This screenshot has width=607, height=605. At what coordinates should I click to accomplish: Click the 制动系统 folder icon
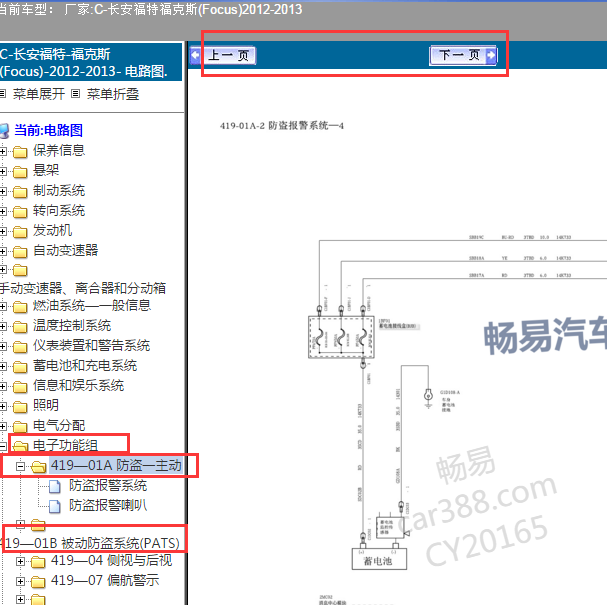pyautogui.click(x=20, y=192)
